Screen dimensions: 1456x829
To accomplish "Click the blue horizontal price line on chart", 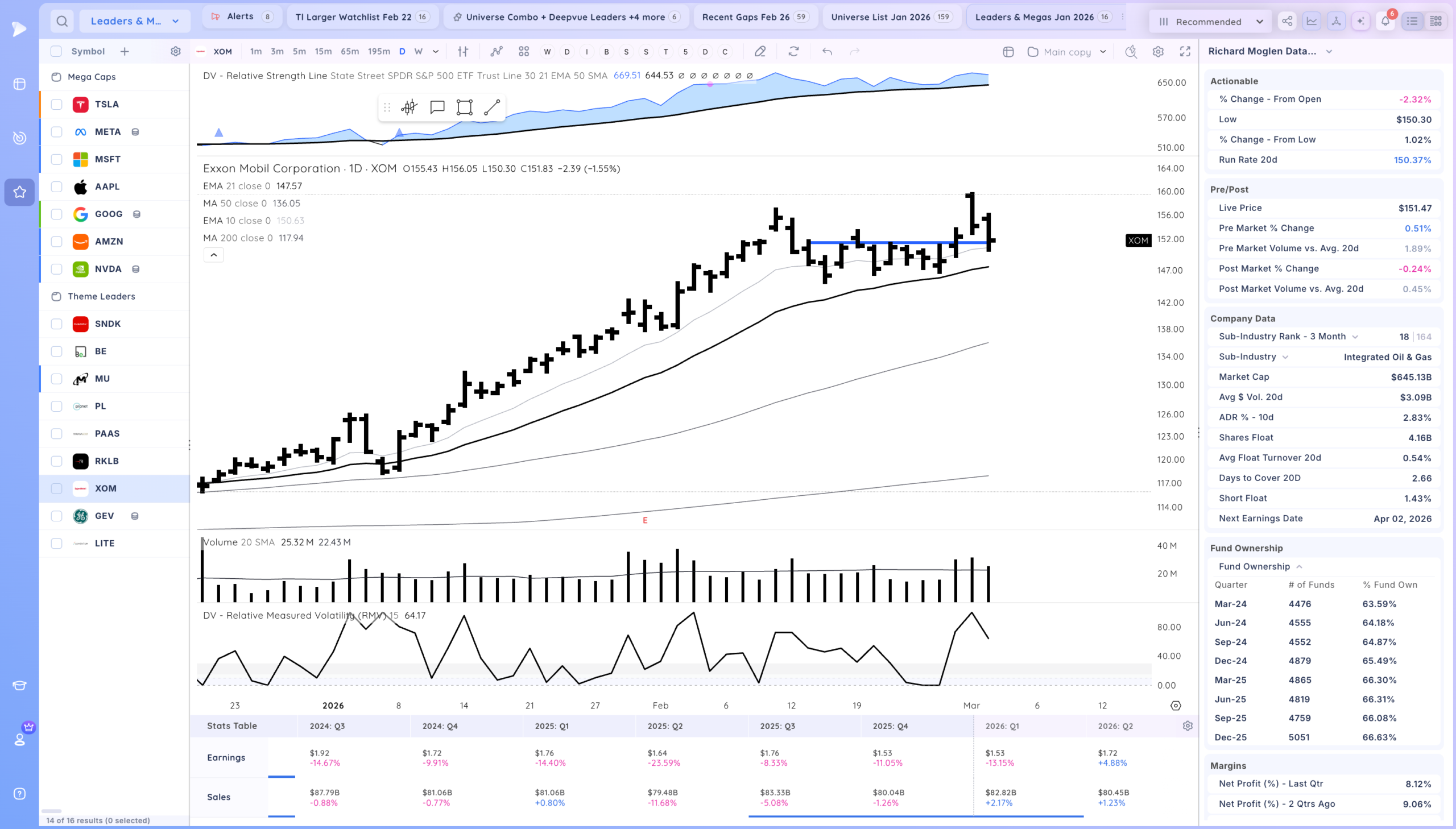I will coord(900,243).
